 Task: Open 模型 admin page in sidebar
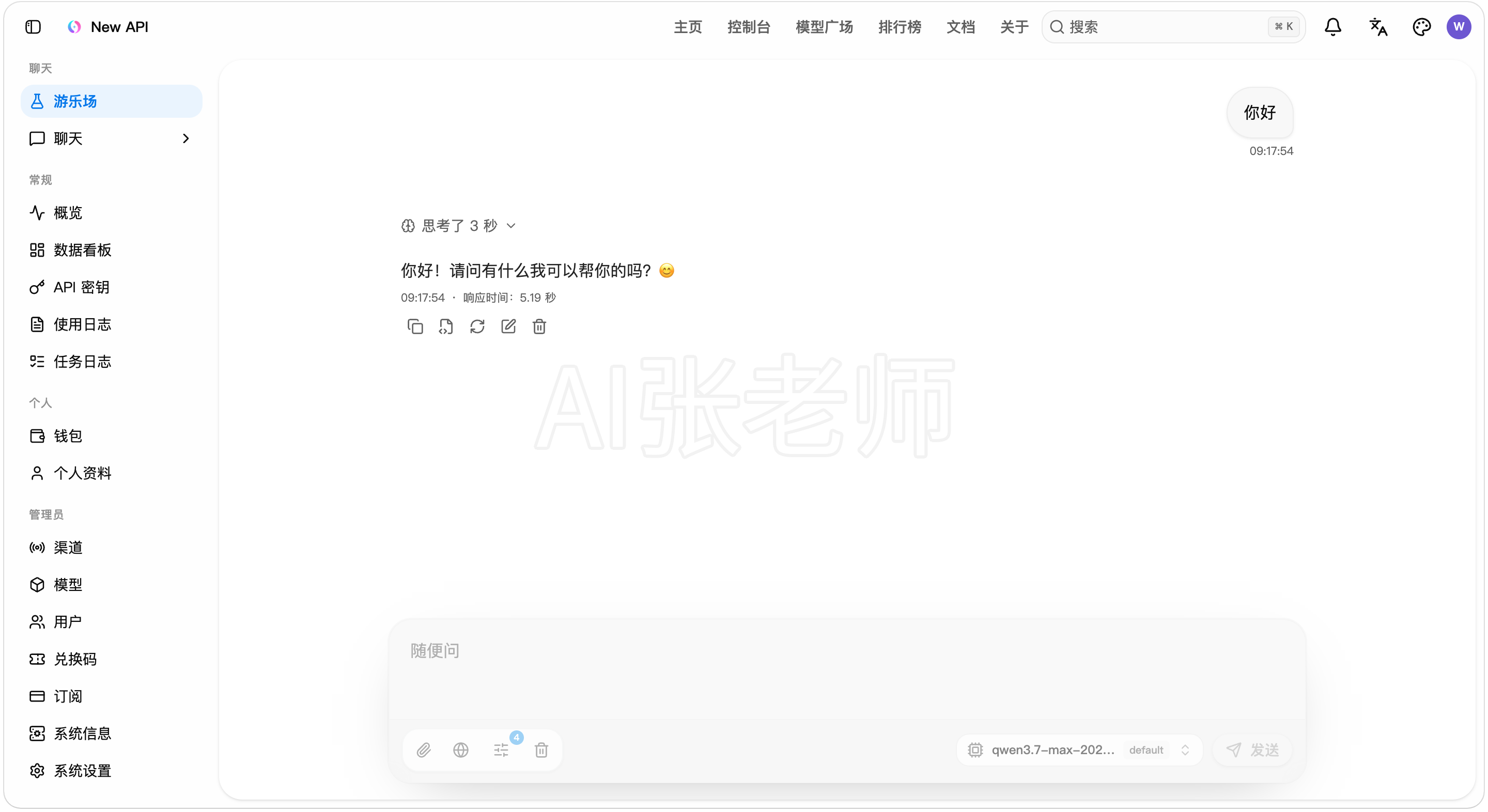pyautogui.click(x=112, y=585)
